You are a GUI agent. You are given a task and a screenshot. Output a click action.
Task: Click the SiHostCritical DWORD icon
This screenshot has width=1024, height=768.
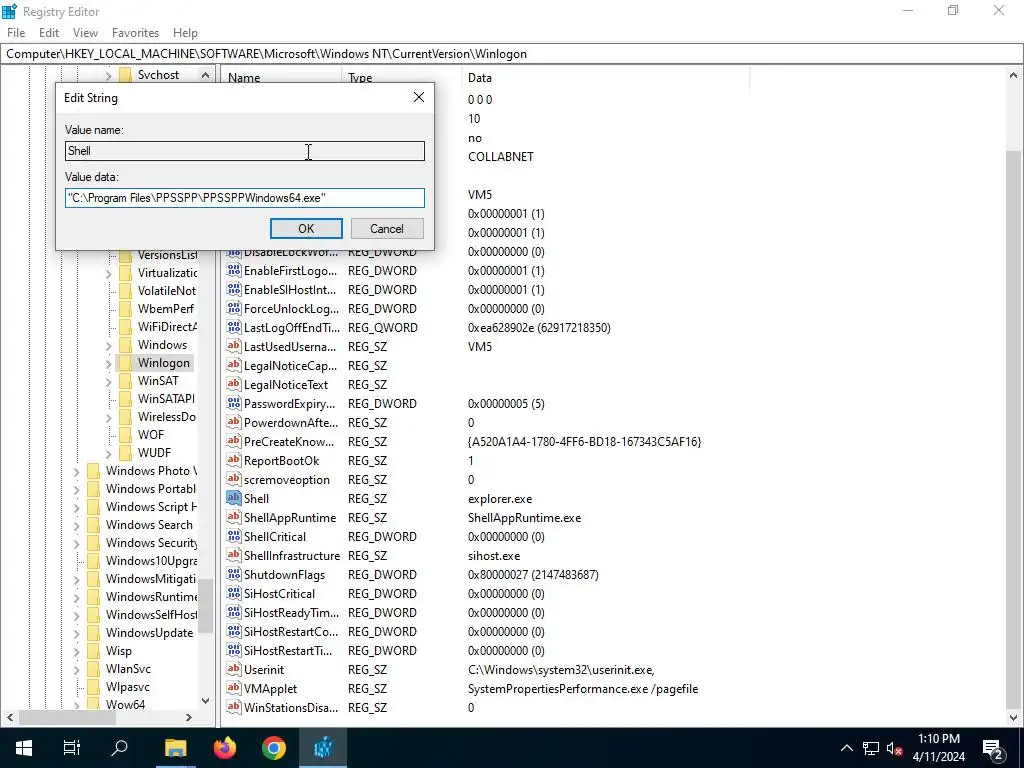233,593
